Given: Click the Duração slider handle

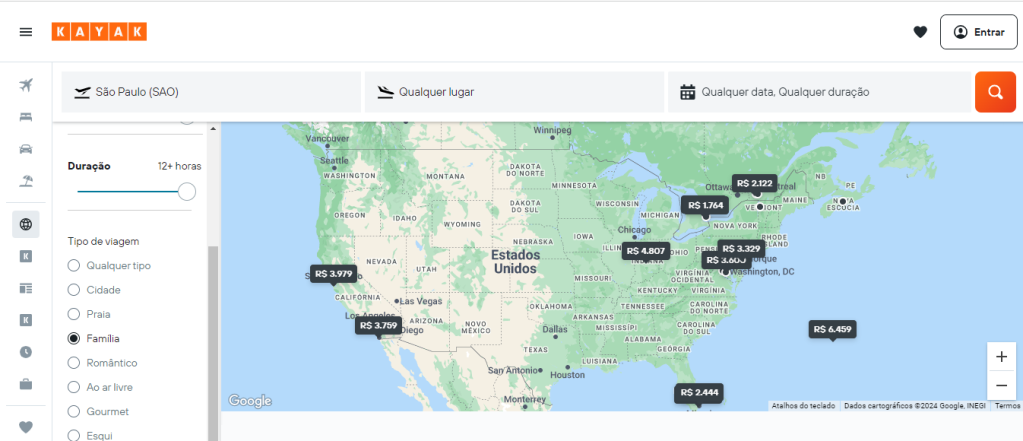Looking at the screenshot, I should tap(187, 192).
